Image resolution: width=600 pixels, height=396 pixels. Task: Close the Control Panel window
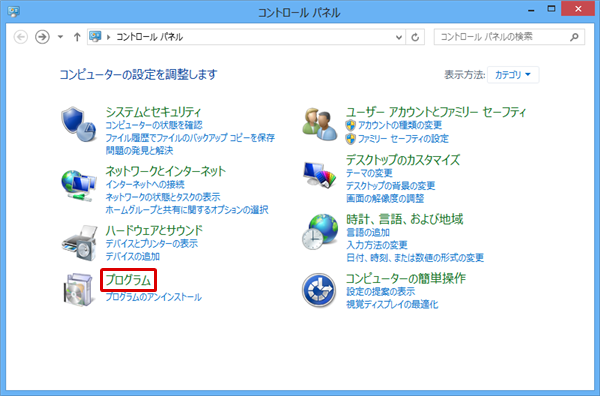(578, 9)
